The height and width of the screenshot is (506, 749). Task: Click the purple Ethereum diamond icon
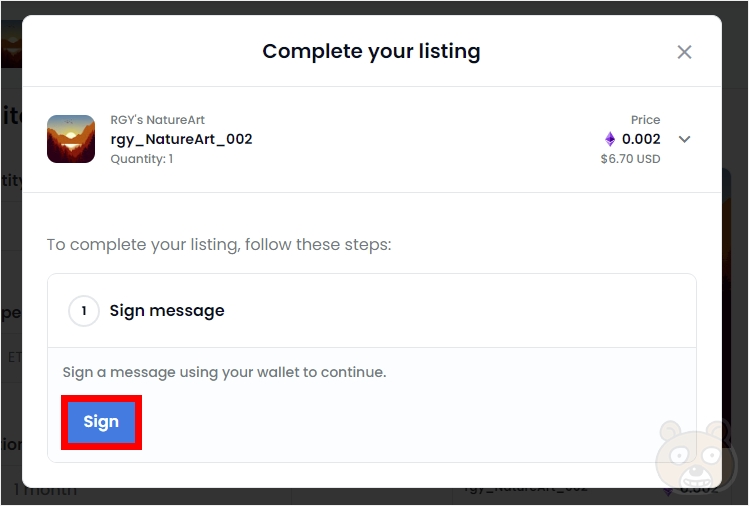(x=610, y=139)
